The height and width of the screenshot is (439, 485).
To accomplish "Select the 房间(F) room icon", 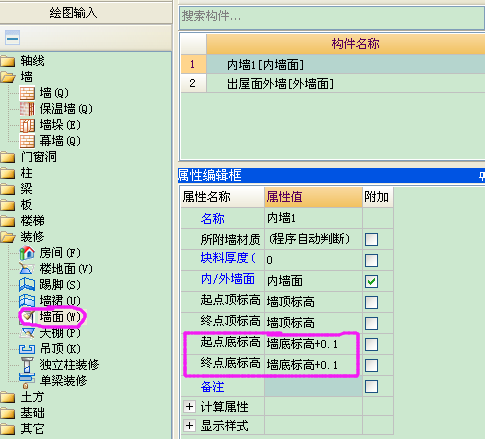I will tap(27, 253).
